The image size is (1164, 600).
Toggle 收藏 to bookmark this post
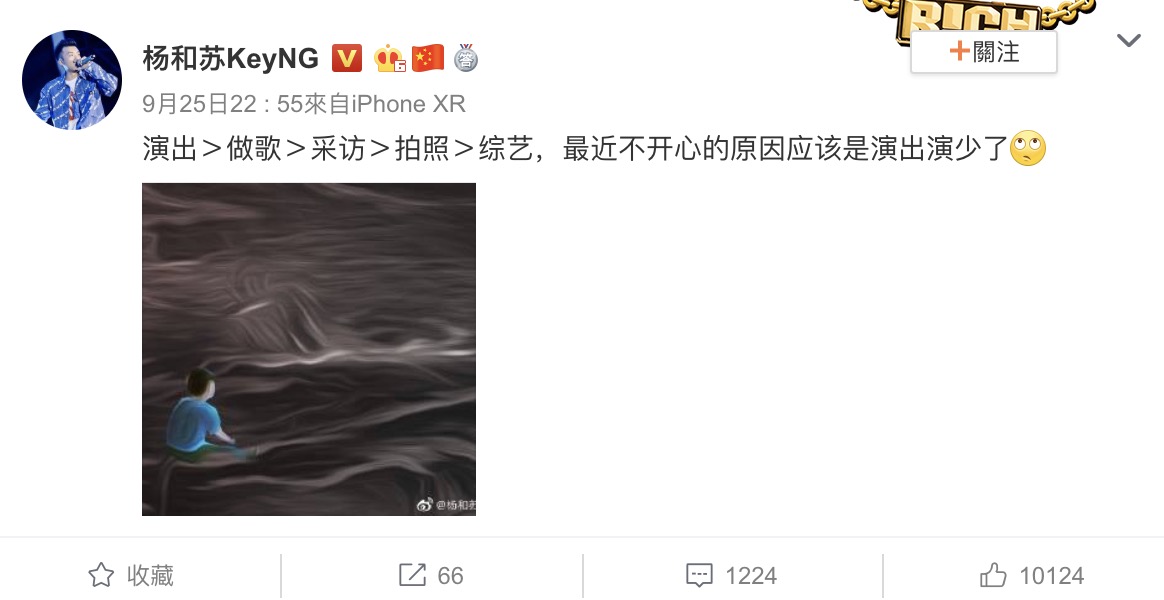pyautogui.click(x=131, y=575)
